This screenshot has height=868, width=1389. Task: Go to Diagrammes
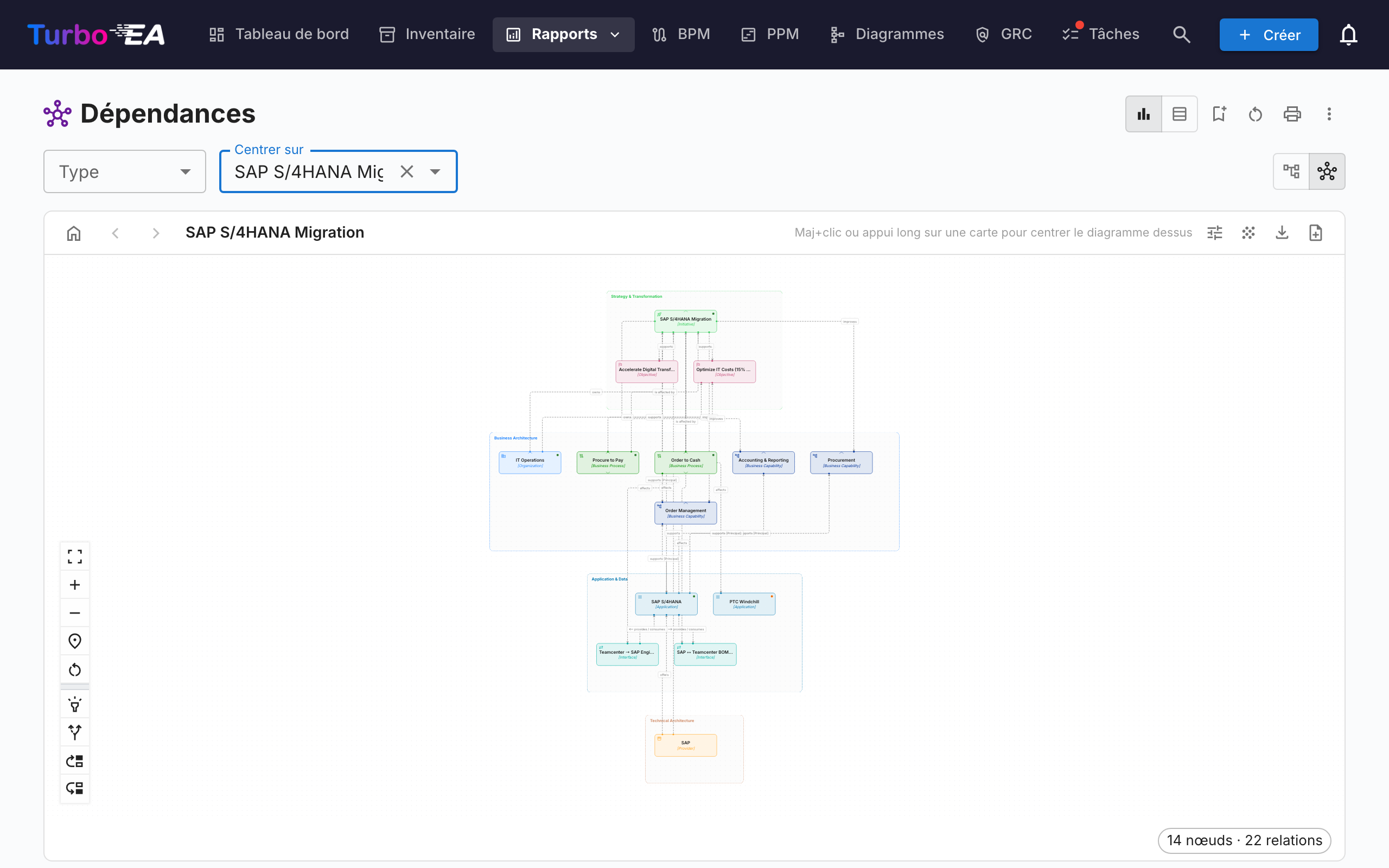pos(887,34)
